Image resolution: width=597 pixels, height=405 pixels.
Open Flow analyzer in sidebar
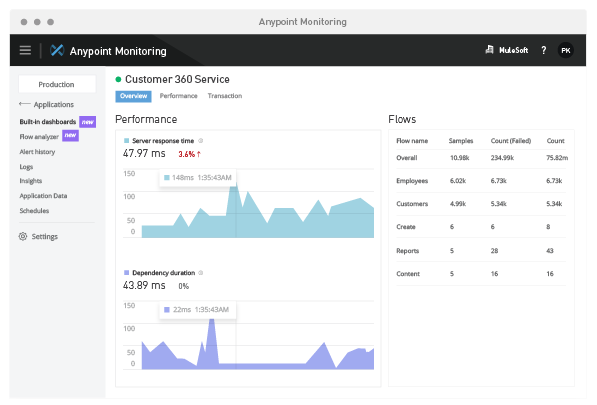tap(39, 137)
